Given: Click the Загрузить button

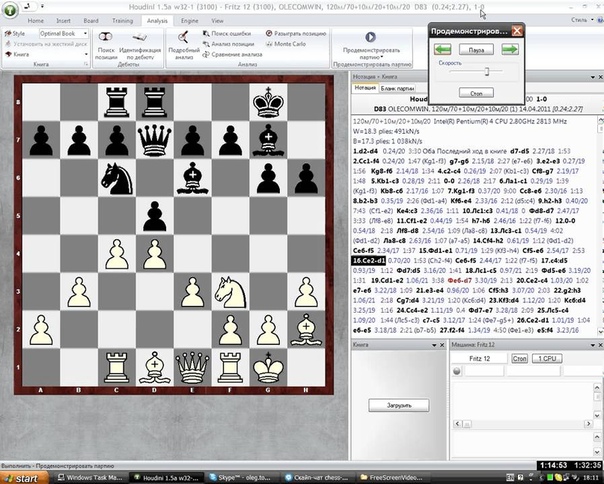Looking at the screenshot, I should [x=399, y=405].
